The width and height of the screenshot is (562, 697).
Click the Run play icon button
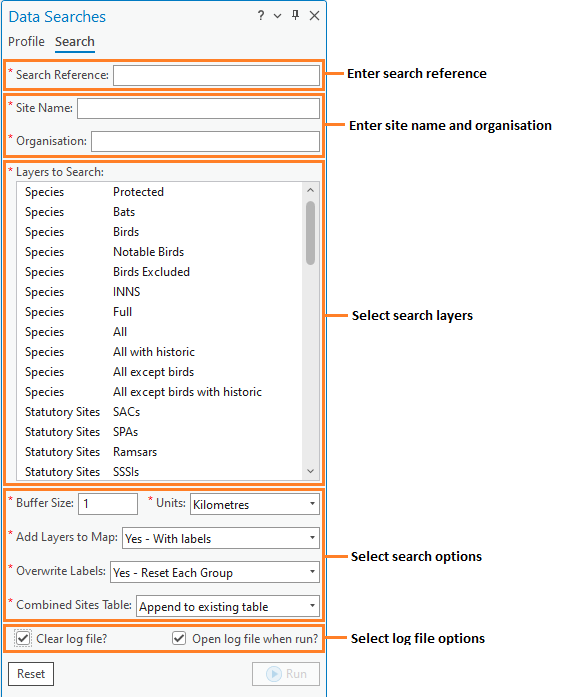286,674
